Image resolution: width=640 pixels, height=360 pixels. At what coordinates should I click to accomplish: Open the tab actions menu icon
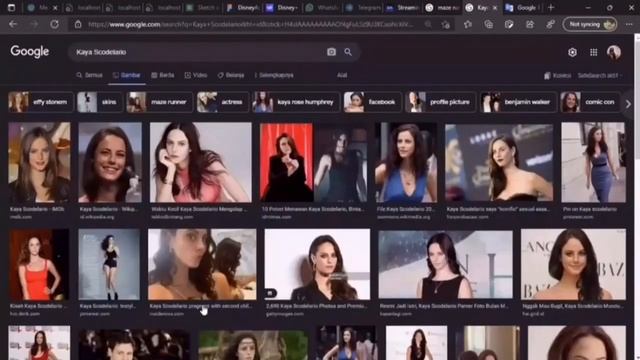pos(11,7)
